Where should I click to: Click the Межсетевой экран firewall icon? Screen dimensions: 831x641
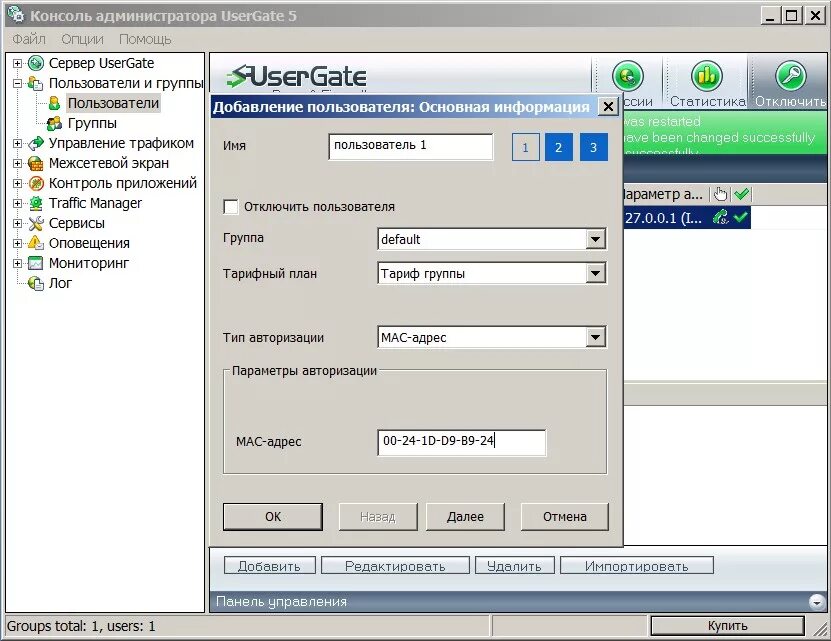pyautogui.click(x=36, y=163)
